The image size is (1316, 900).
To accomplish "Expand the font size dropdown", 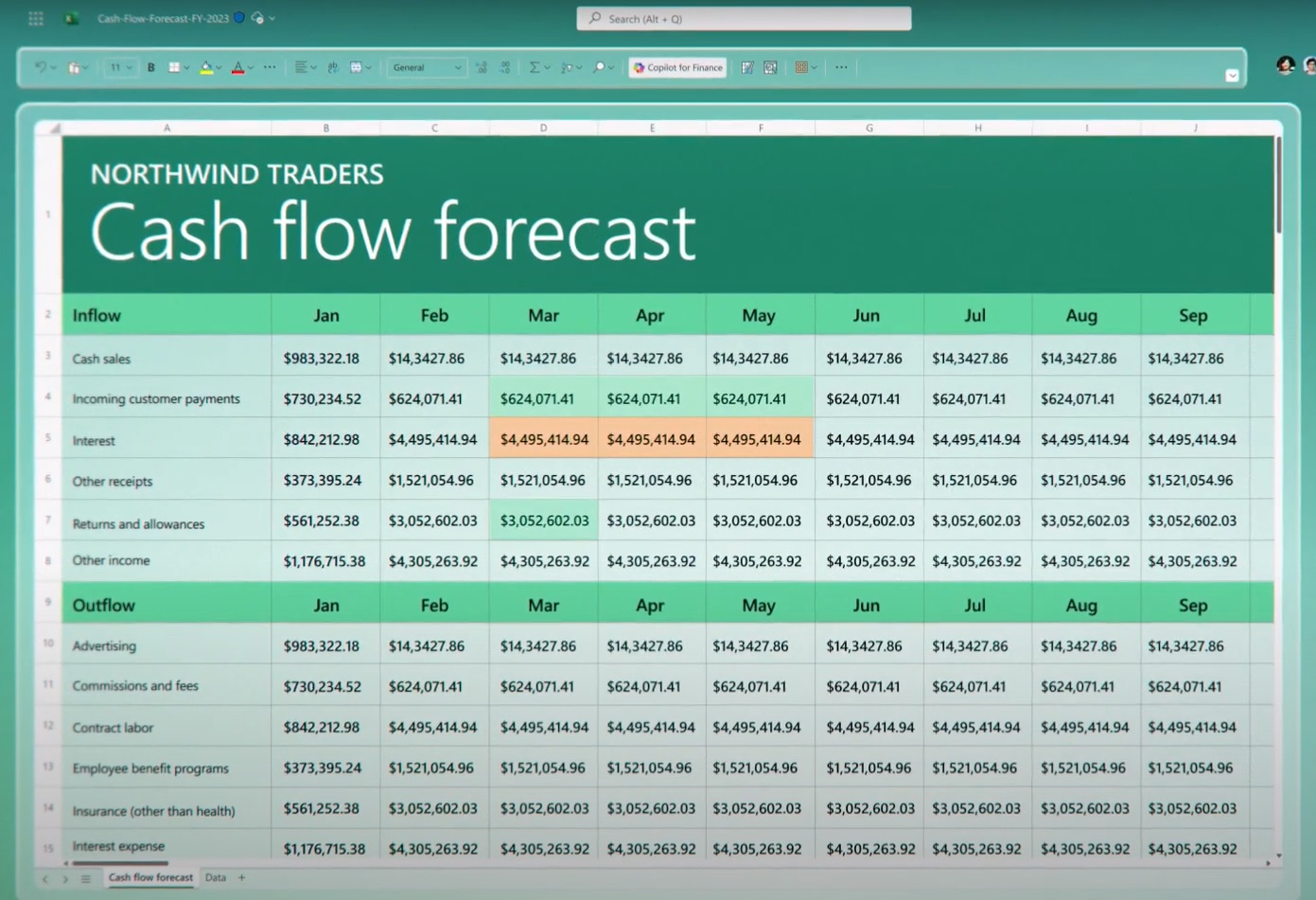I will [x=119, y=67].
